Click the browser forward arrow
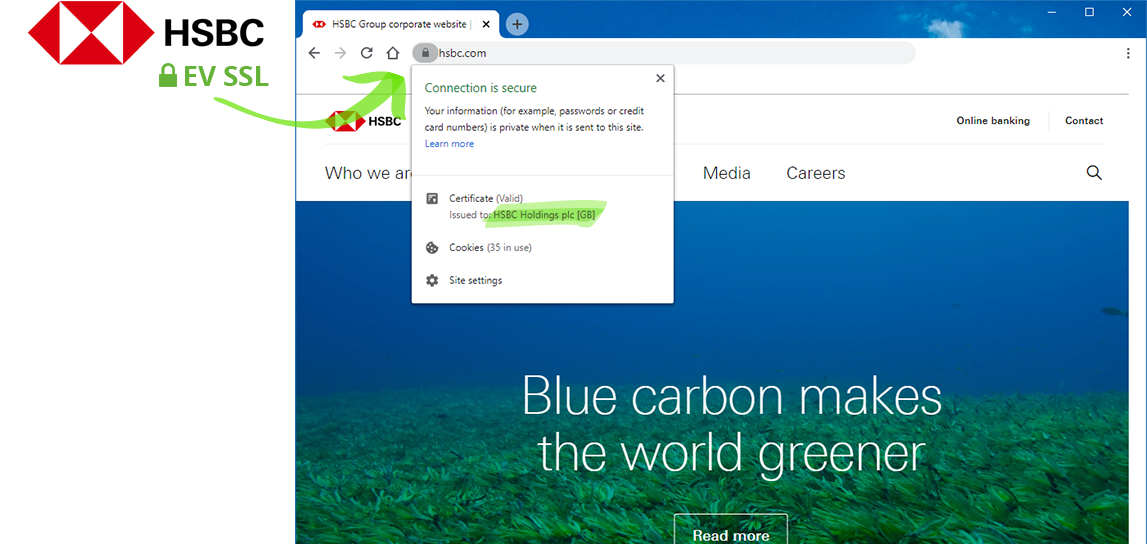The image size is (1147, 544). point(340,53)
